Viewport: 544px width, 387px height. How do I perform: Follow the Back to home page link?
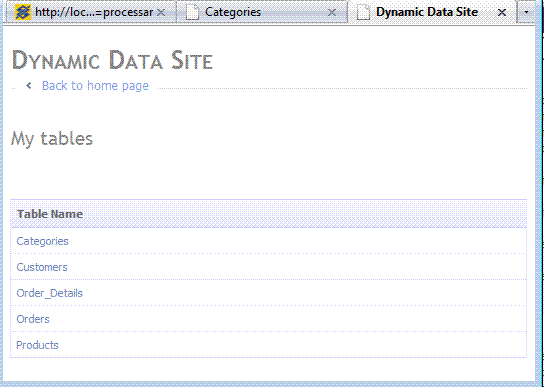click(x=95, y=85)
